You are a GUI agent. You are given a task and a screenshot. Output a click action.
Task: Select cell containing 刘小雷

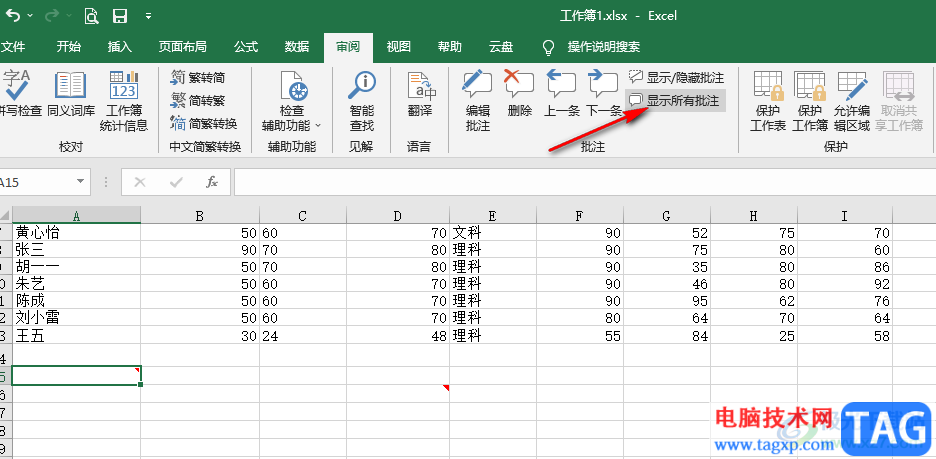tap(76, 319)
